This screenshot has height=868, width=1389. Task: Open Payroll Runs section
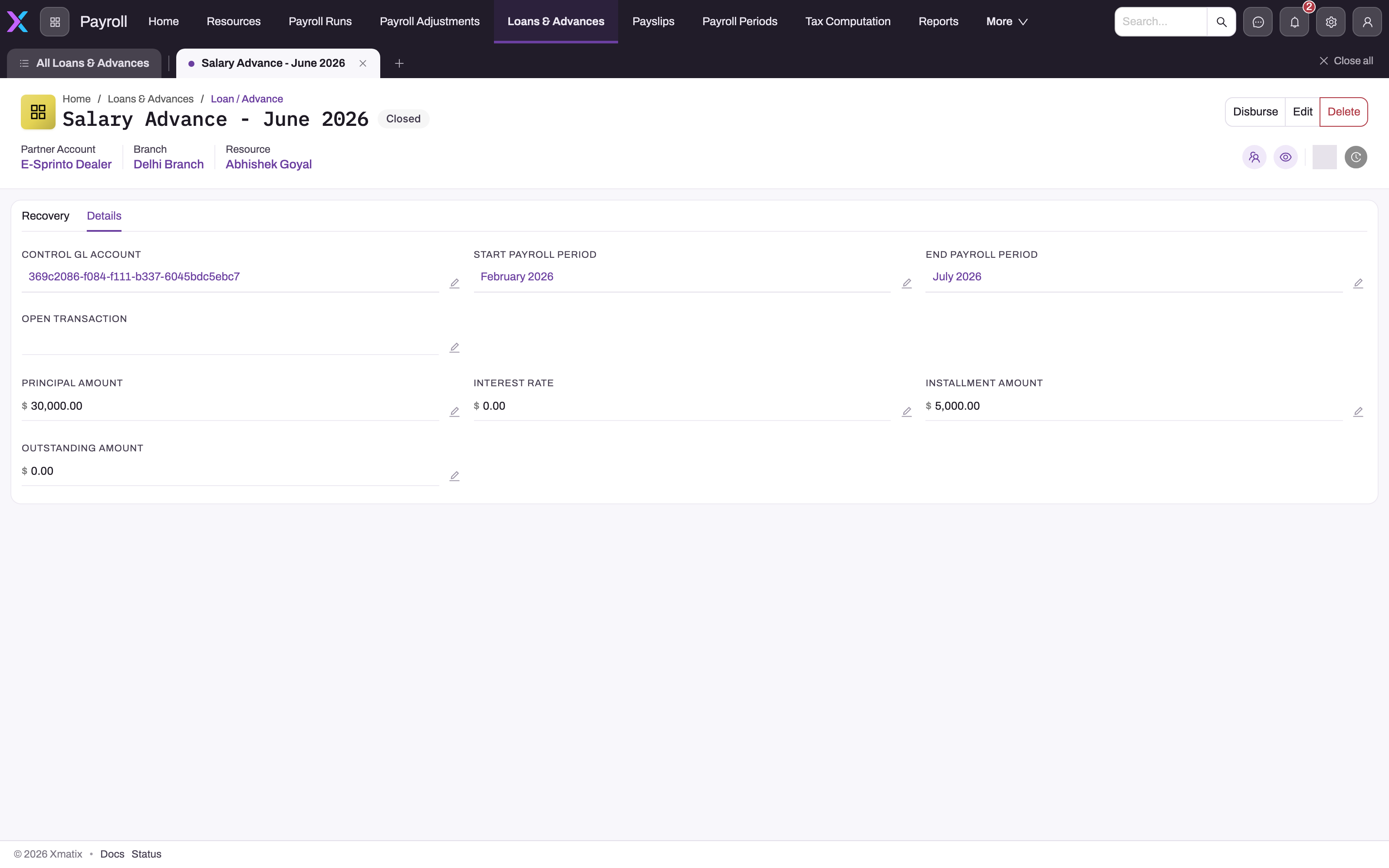pos(320,22)
